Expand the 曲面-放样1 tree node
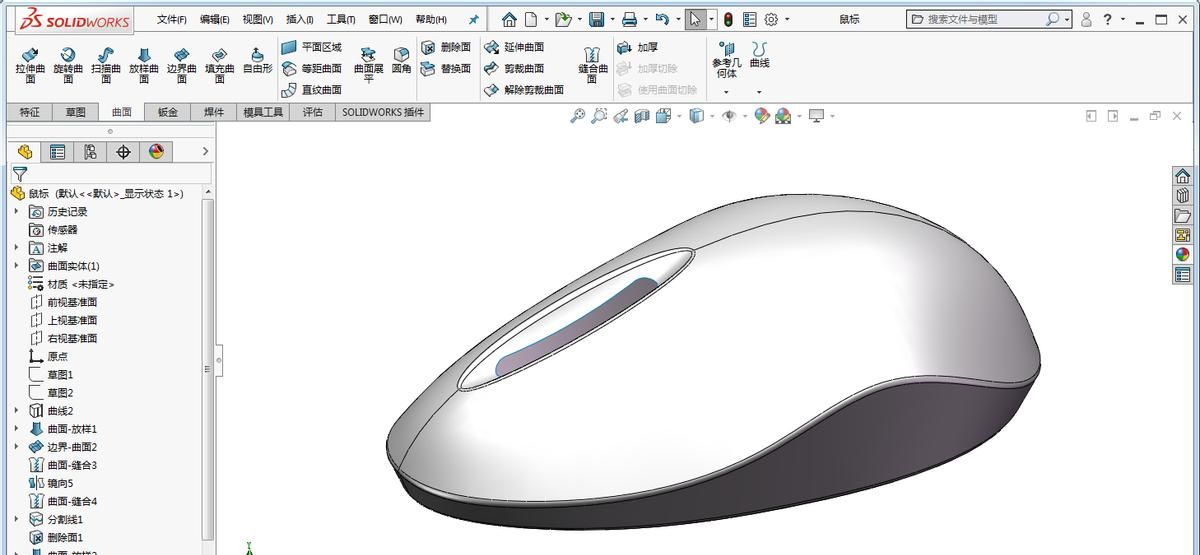 (x=16, y=428)
